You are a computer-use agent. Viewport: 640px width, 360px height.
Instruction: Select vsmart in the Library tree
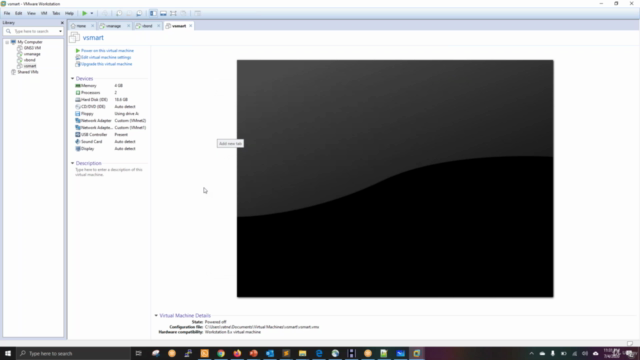pyautogui.click(x=30, y=66)
